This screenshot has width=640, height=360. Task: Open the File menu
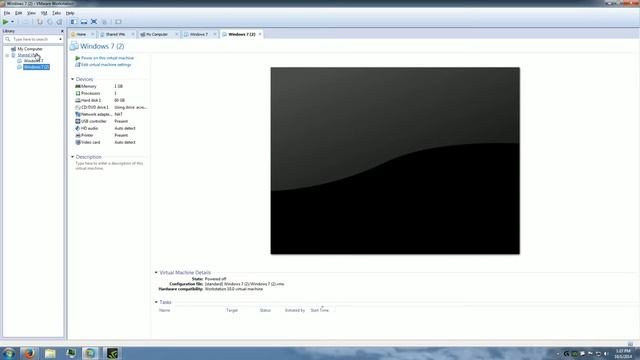[x=7, y=13]
